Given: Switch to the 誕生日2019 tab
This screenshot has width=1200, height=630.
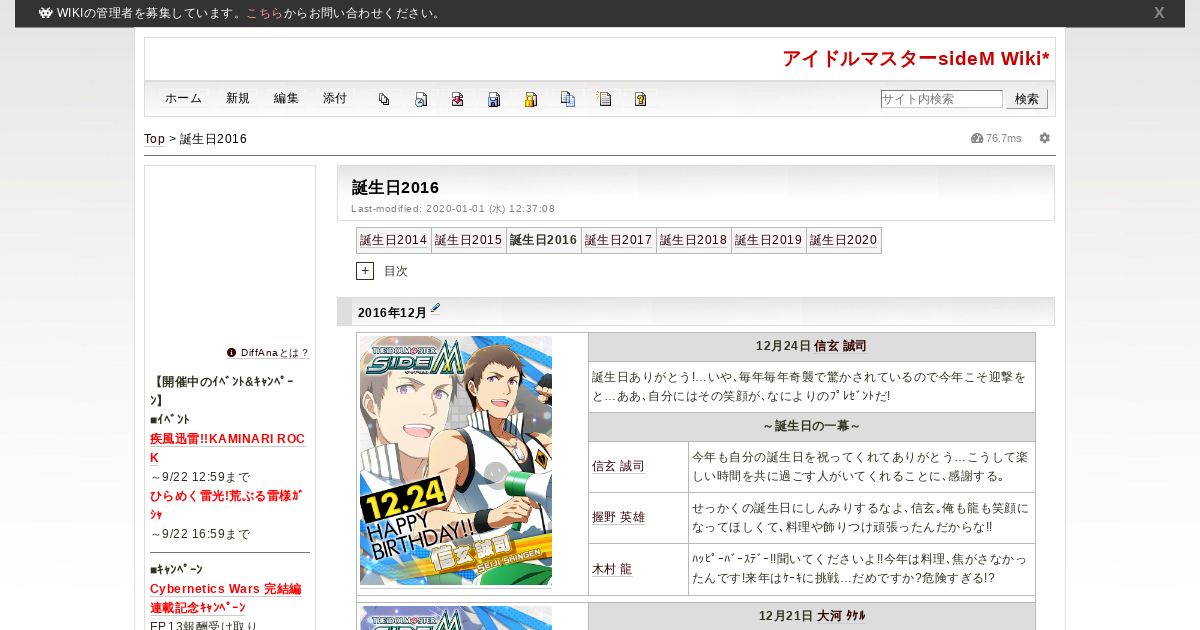Looking at the screenshot, I should 769,240.
